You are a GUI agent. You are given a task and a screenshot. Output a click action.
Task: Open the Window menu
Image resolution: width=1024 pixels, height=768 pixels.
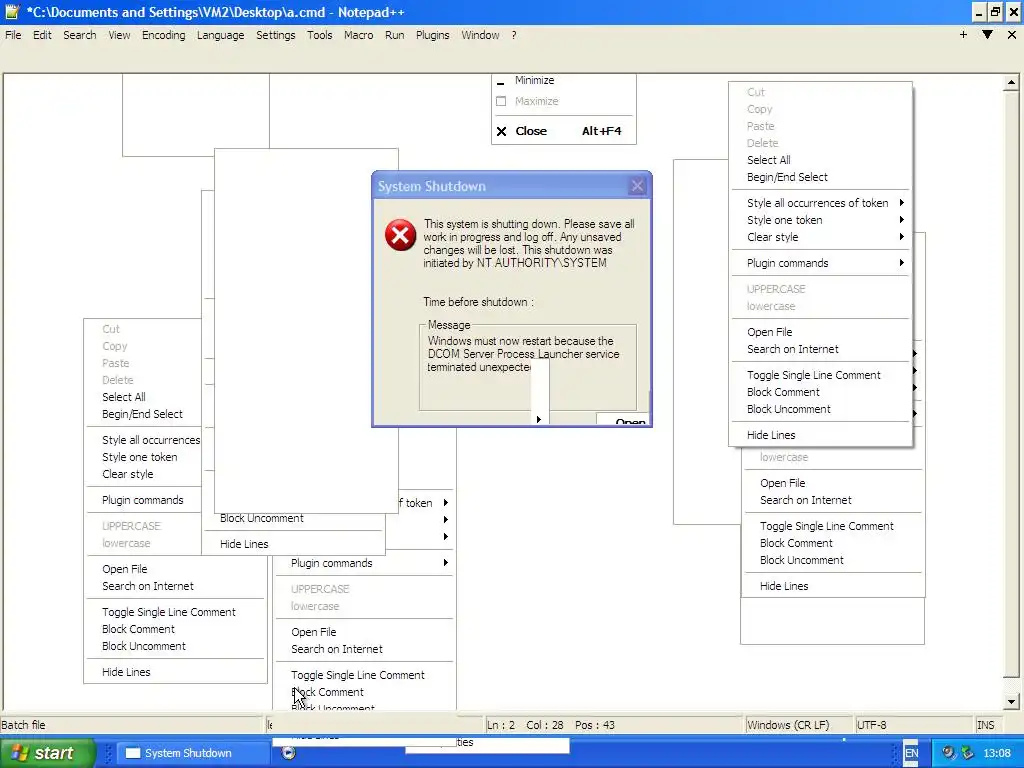point(480,35)
